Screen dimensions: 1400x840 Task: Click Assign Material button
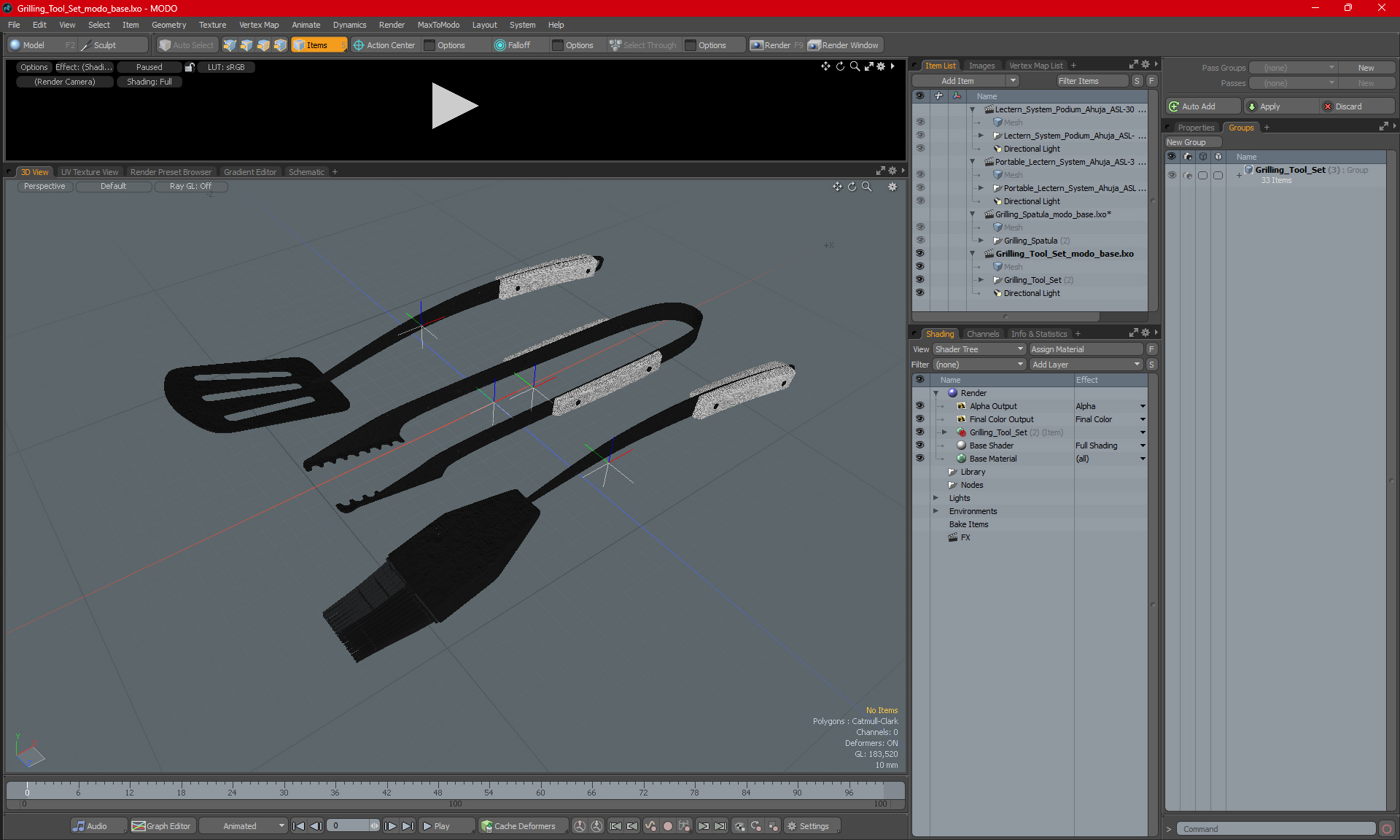(1086, 349)
